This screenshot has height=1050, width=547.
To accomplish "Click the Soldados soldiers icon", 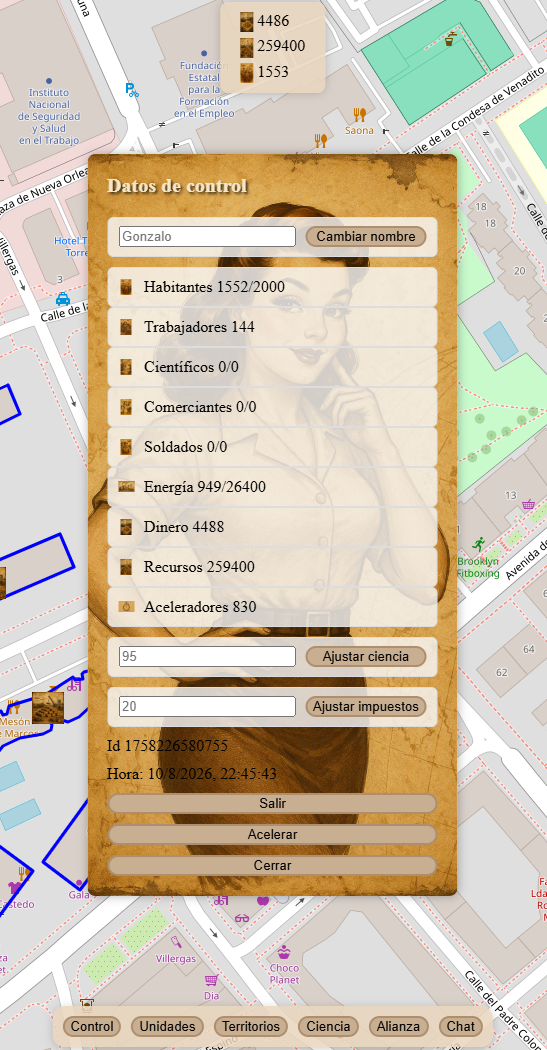I will (126, 447).
